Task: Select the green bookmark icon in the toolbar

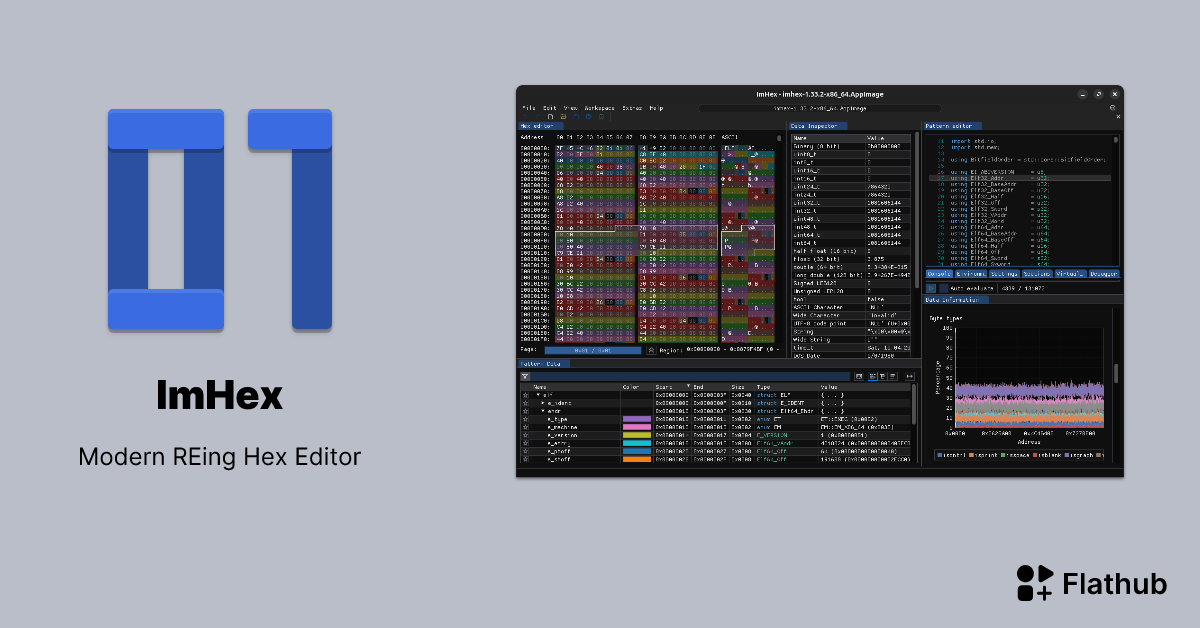Action: [x=601, y=116]
